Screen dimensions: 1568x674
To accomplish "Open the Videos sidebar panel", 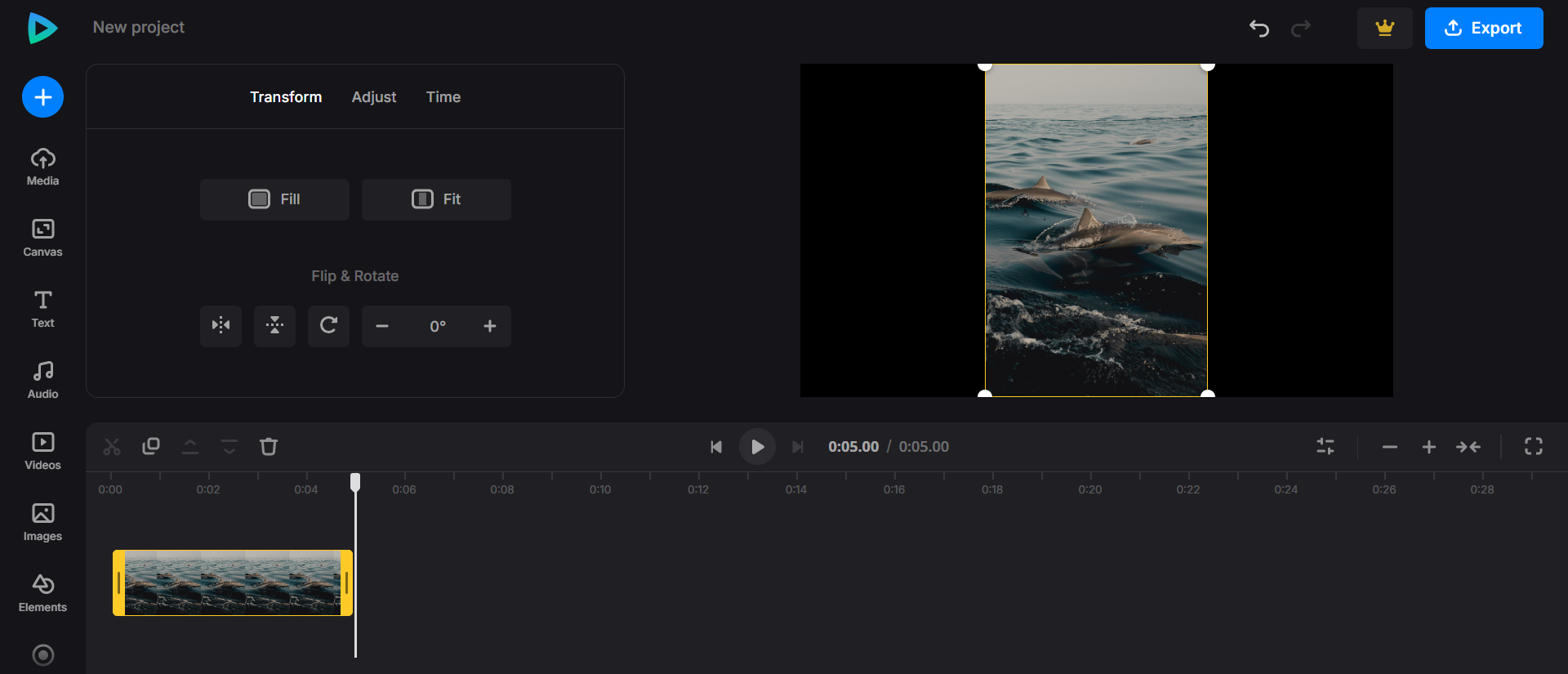I will [x=42, y=452].
